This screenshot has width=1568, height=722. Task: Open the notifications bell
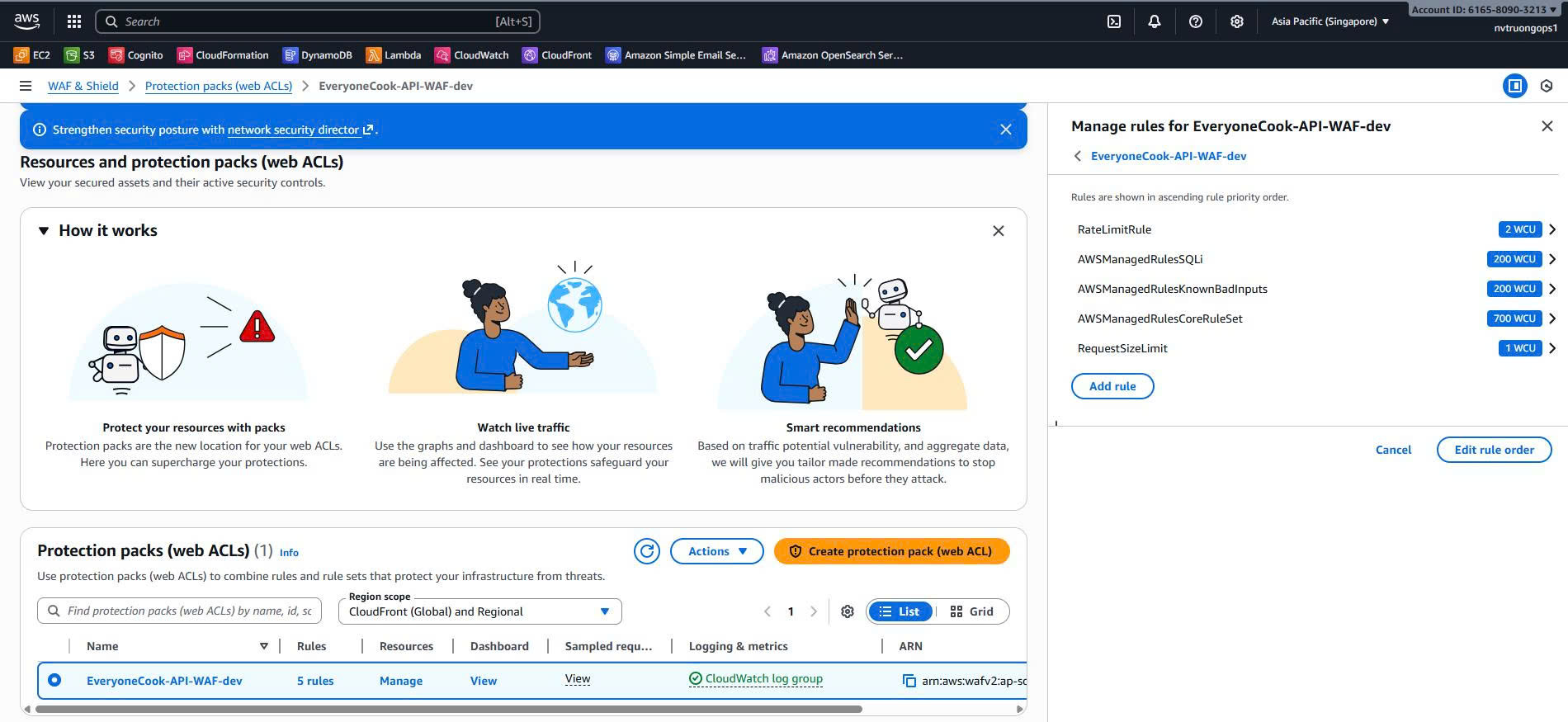pos(1155,21)
